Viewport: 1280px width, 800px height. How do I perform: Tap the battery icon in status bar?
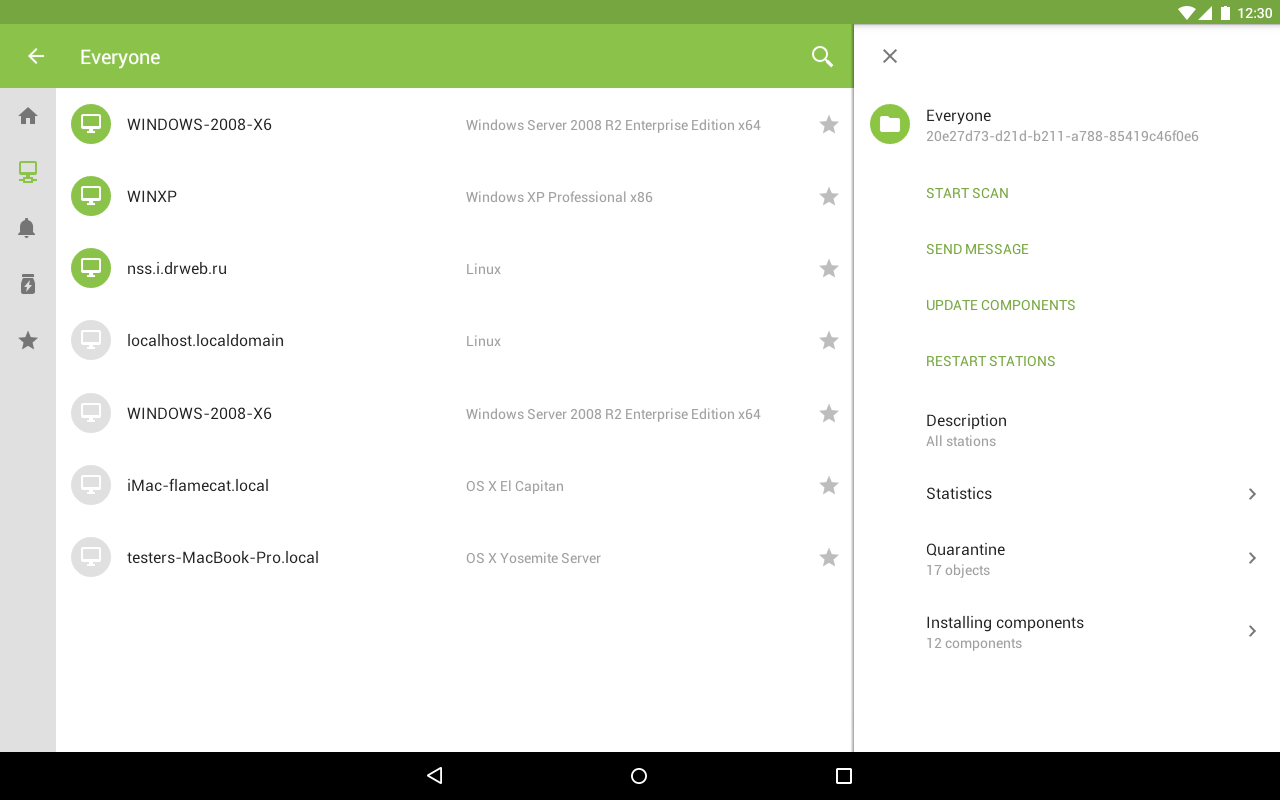pyautogui.click(x=1225, y=13)
